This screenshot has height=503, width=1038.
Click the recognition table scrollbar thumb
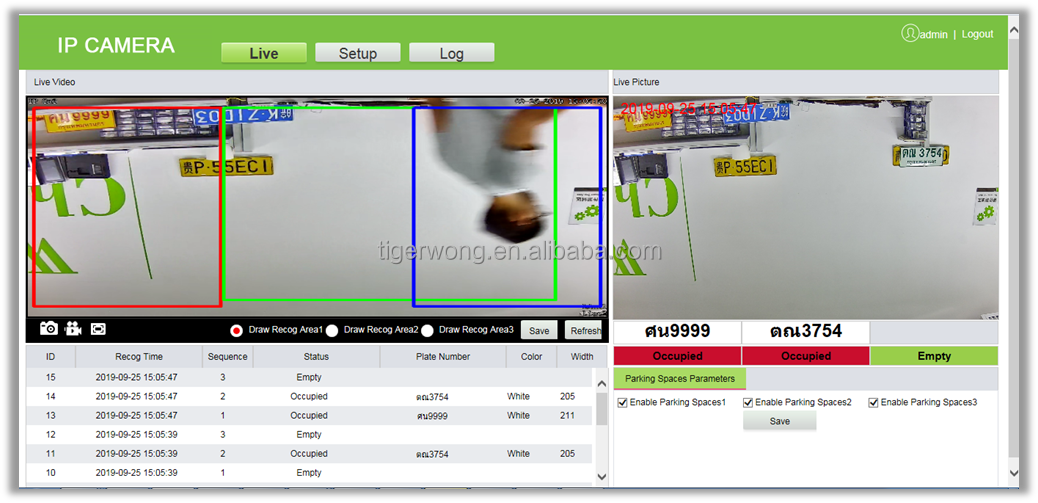coord(602,408)
